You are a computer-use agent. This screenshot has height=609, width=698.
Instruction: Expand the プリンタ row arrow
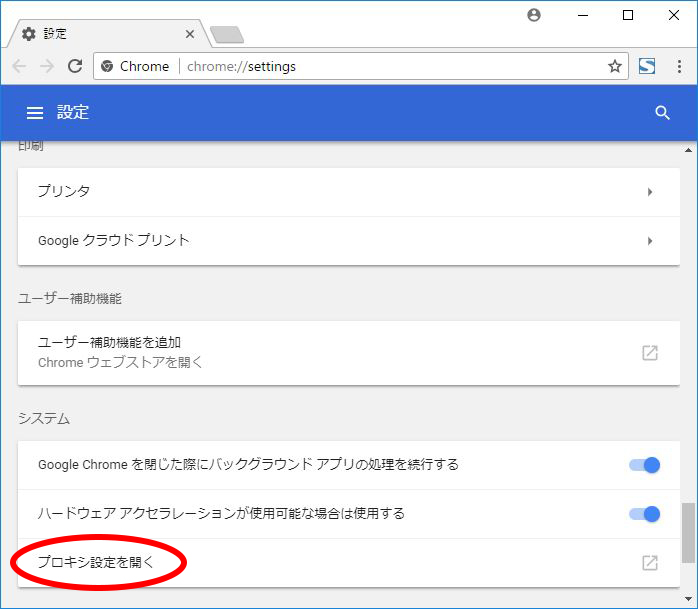[x=649, y=192]
